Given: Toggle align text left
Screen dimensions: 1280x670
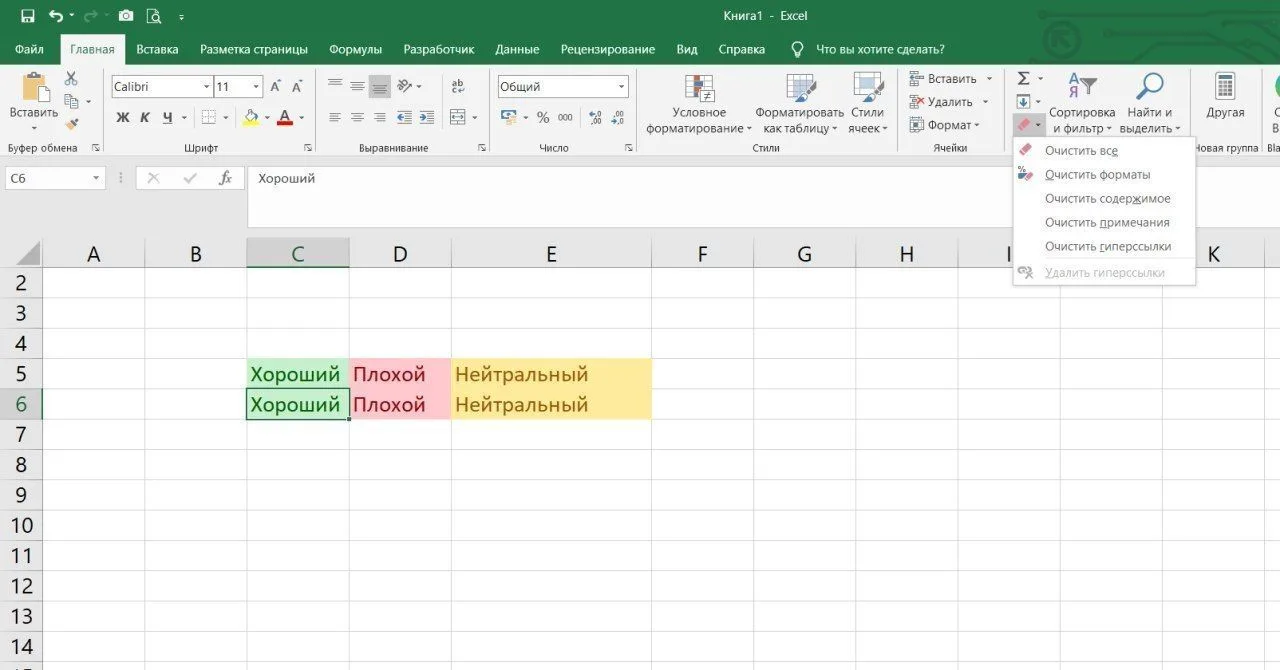Looking at the screenshot, I should tap(335, 117).
